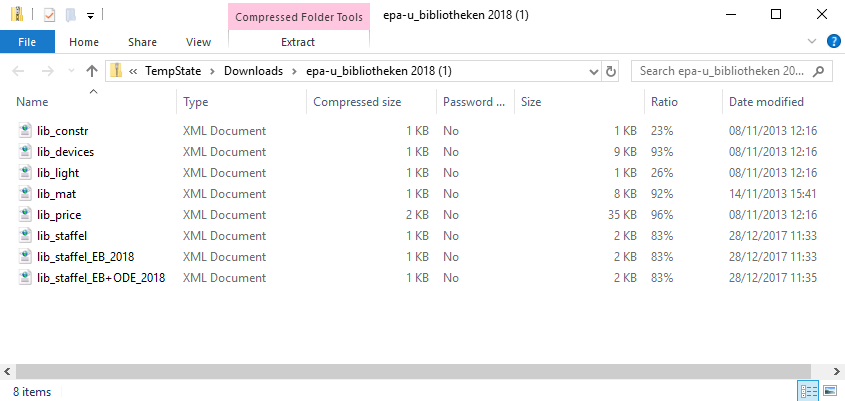The image size is (845, 401).
Task: Click the Properties icon in quick access toolbar
Action: point(49,15)
